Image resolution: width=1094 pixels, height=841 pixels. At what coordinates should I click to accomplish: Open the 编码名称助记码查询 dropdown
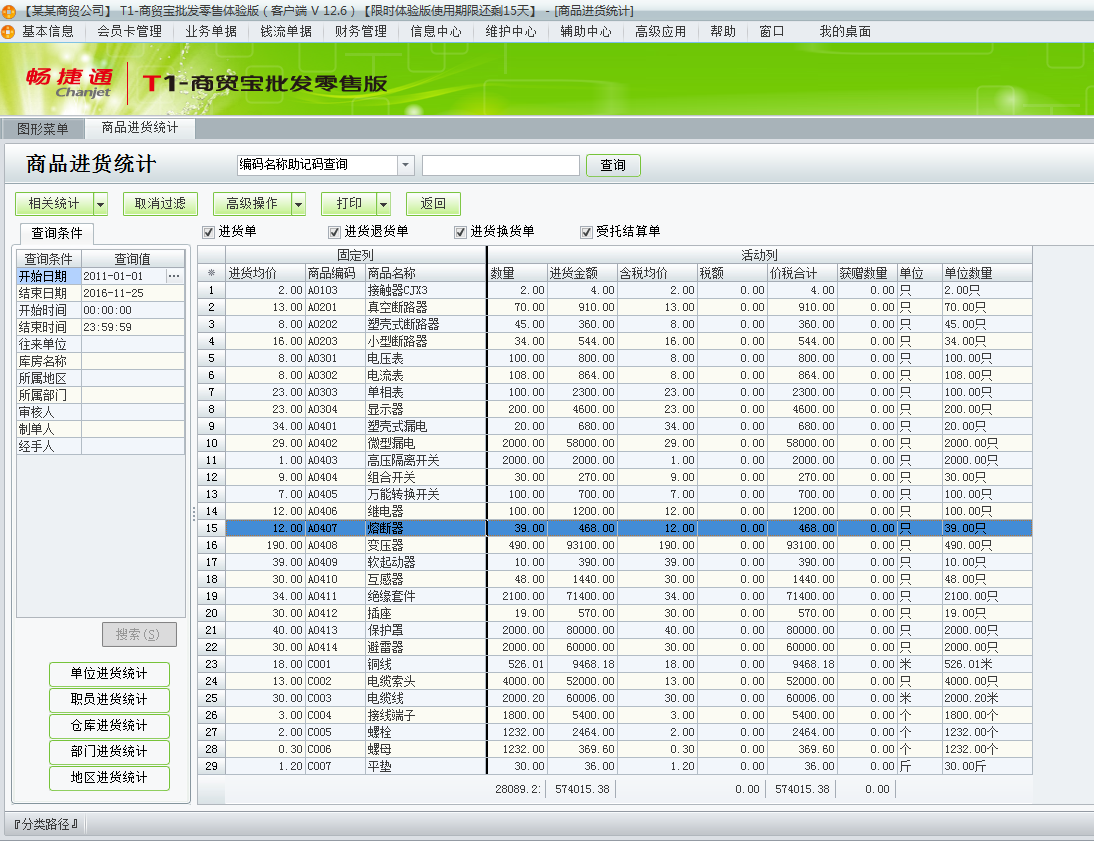pos(406,164)
